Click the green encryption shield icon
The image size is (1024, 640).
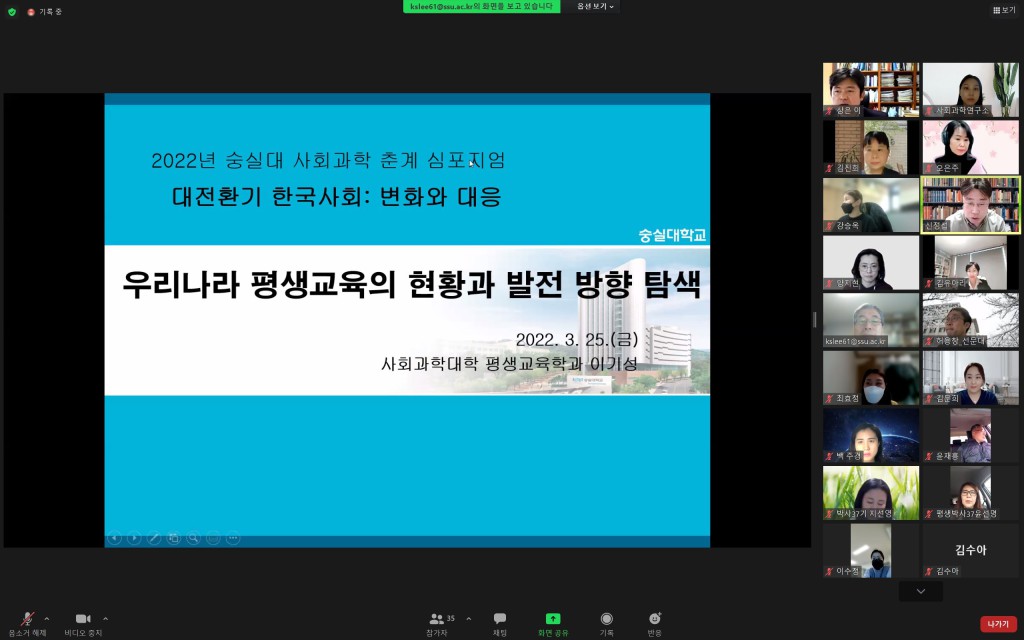pos(12,12)
